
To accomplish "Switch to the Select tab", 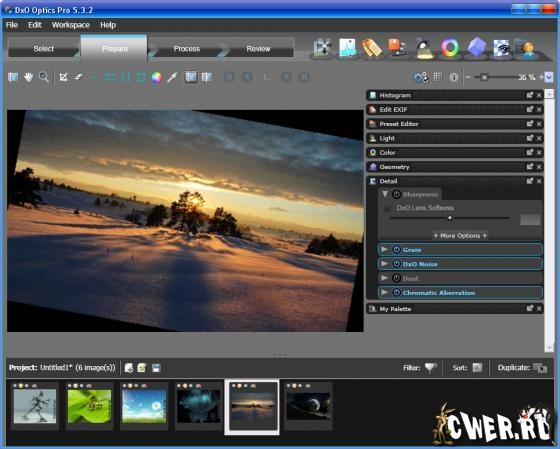I will point(44,49).
